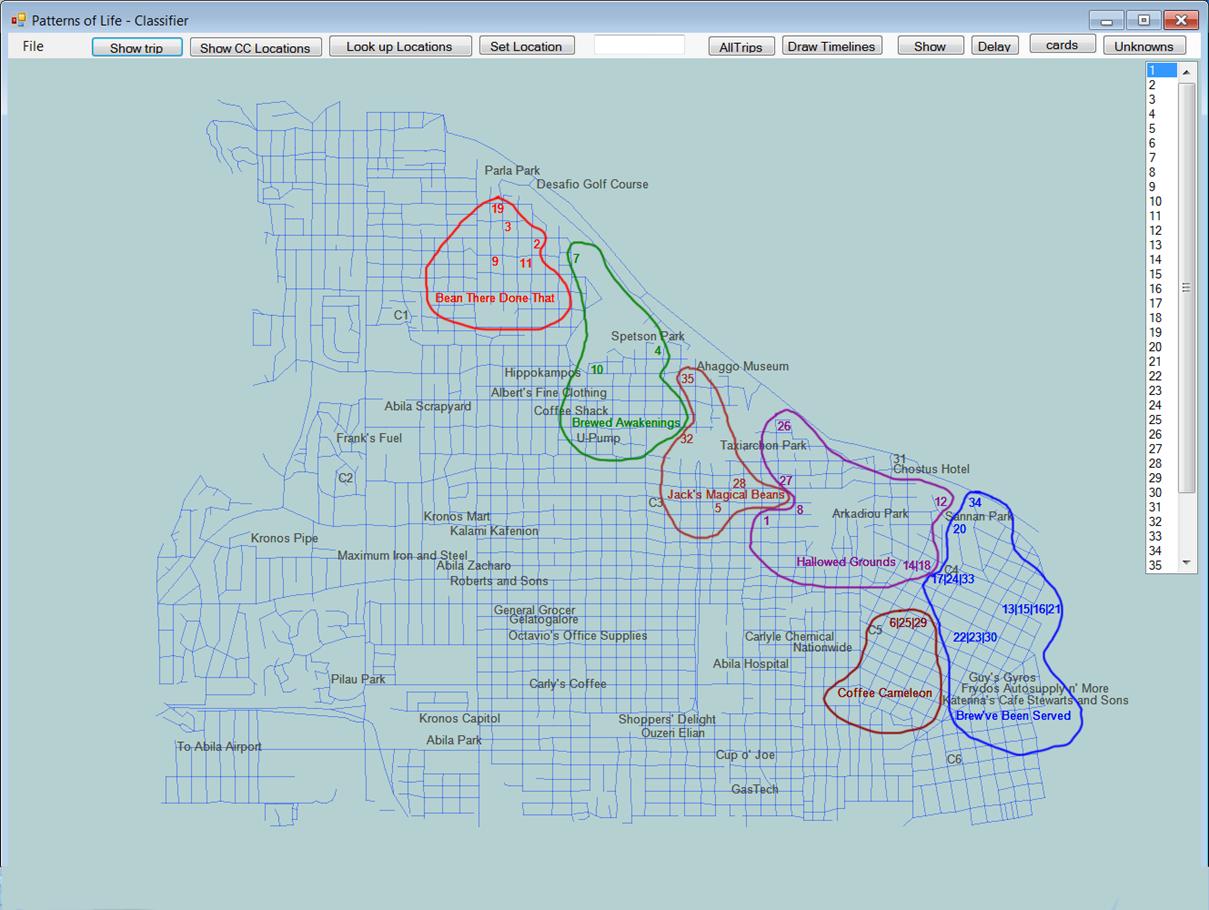This screenshot has height=910, width=1209.
Task: Focus the empty text field in toolbar
Action: [x=639, y=45]
